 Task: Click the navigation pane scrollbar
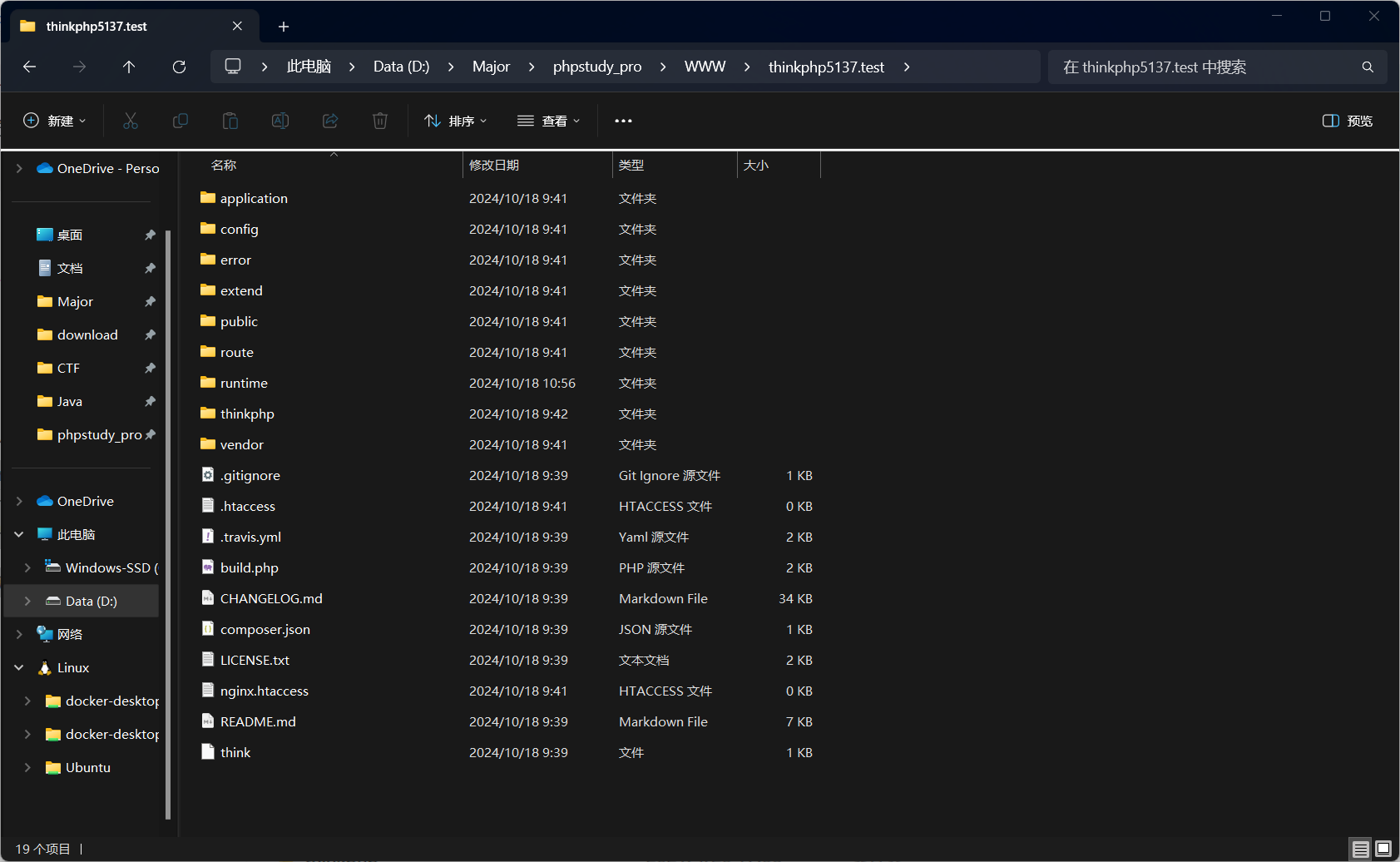[168, 526]
